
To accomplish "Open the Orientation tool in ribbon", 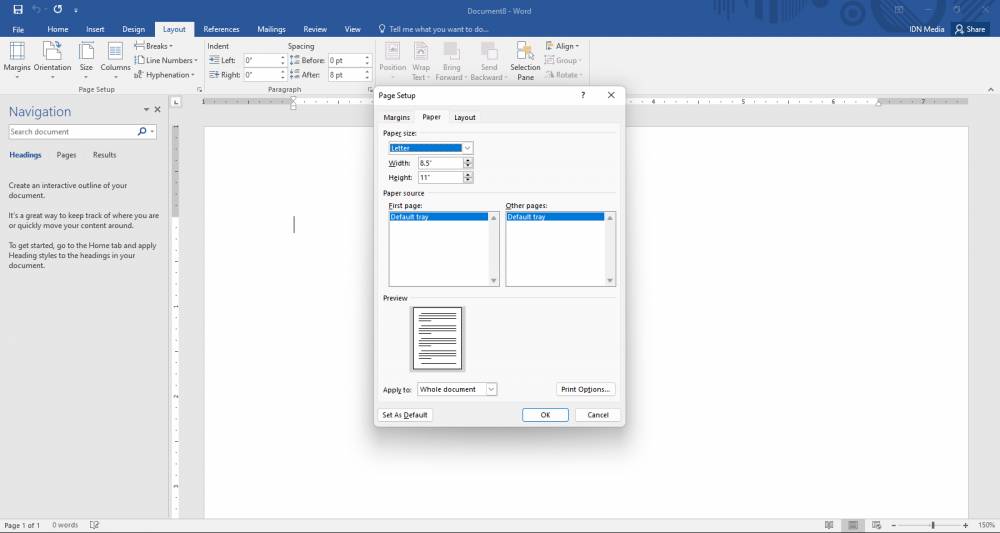I will click(52, 59).
